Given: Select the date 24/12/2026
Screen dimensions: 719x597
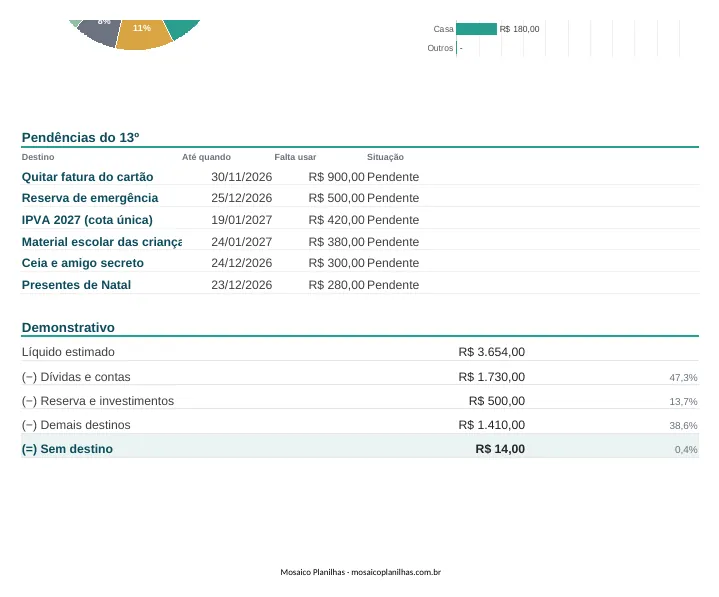Looking at the screenshot, I should pos(242,263).
